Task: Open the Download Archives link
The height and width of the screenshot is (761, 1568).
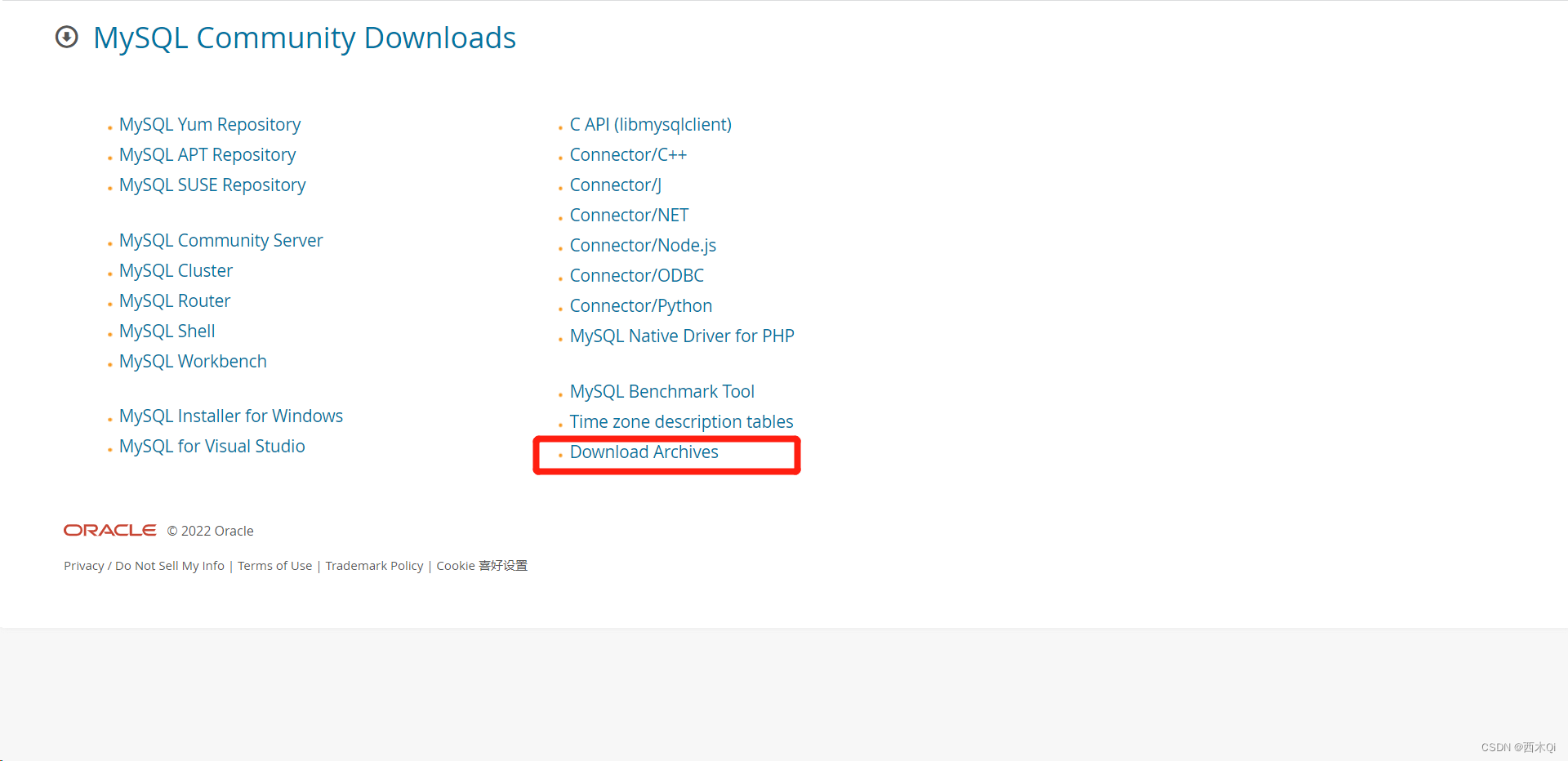Action: 644,452
